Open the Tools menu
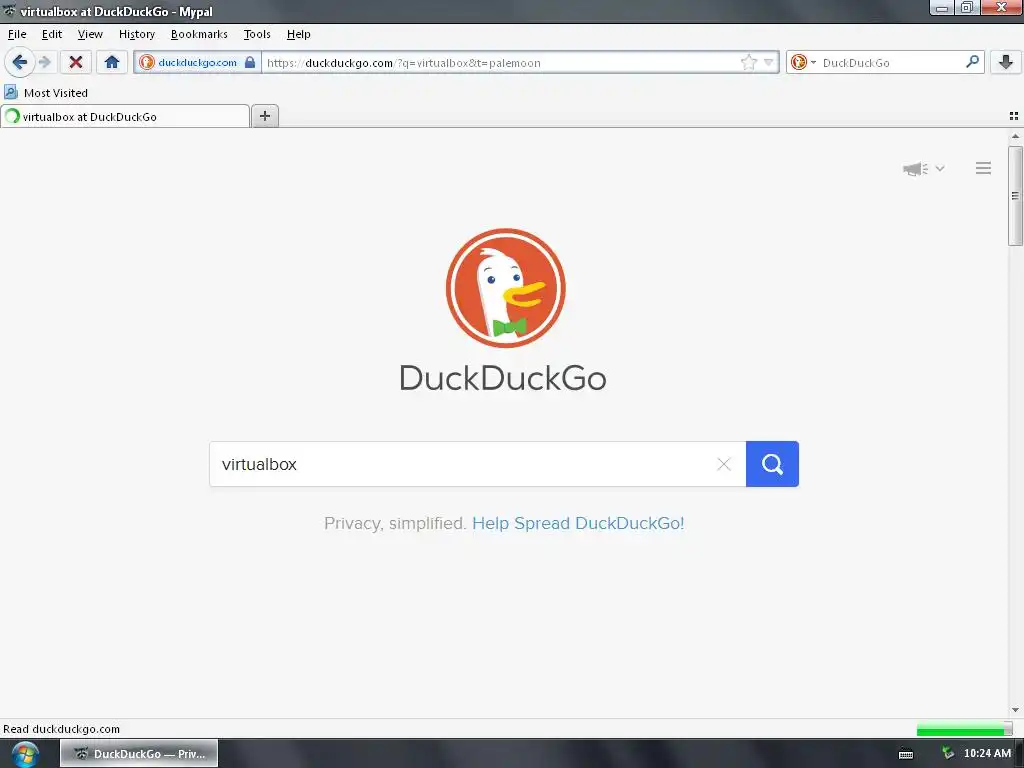The image size is (1024, 768). tap(257, 34)
